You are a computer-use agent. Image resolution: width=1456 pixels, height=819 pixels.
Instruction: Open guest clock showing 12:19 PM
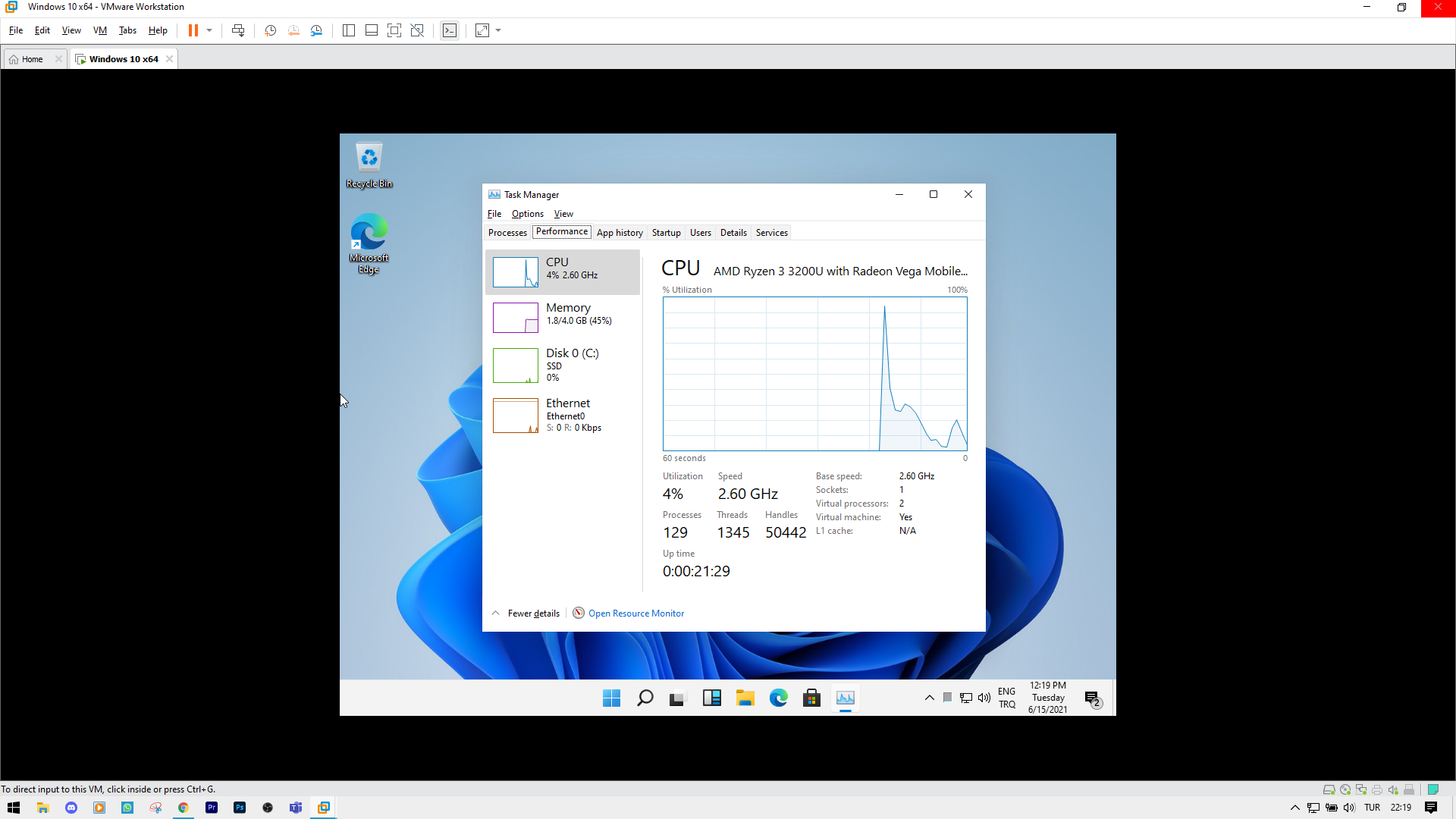click(x=1048, y=698)
